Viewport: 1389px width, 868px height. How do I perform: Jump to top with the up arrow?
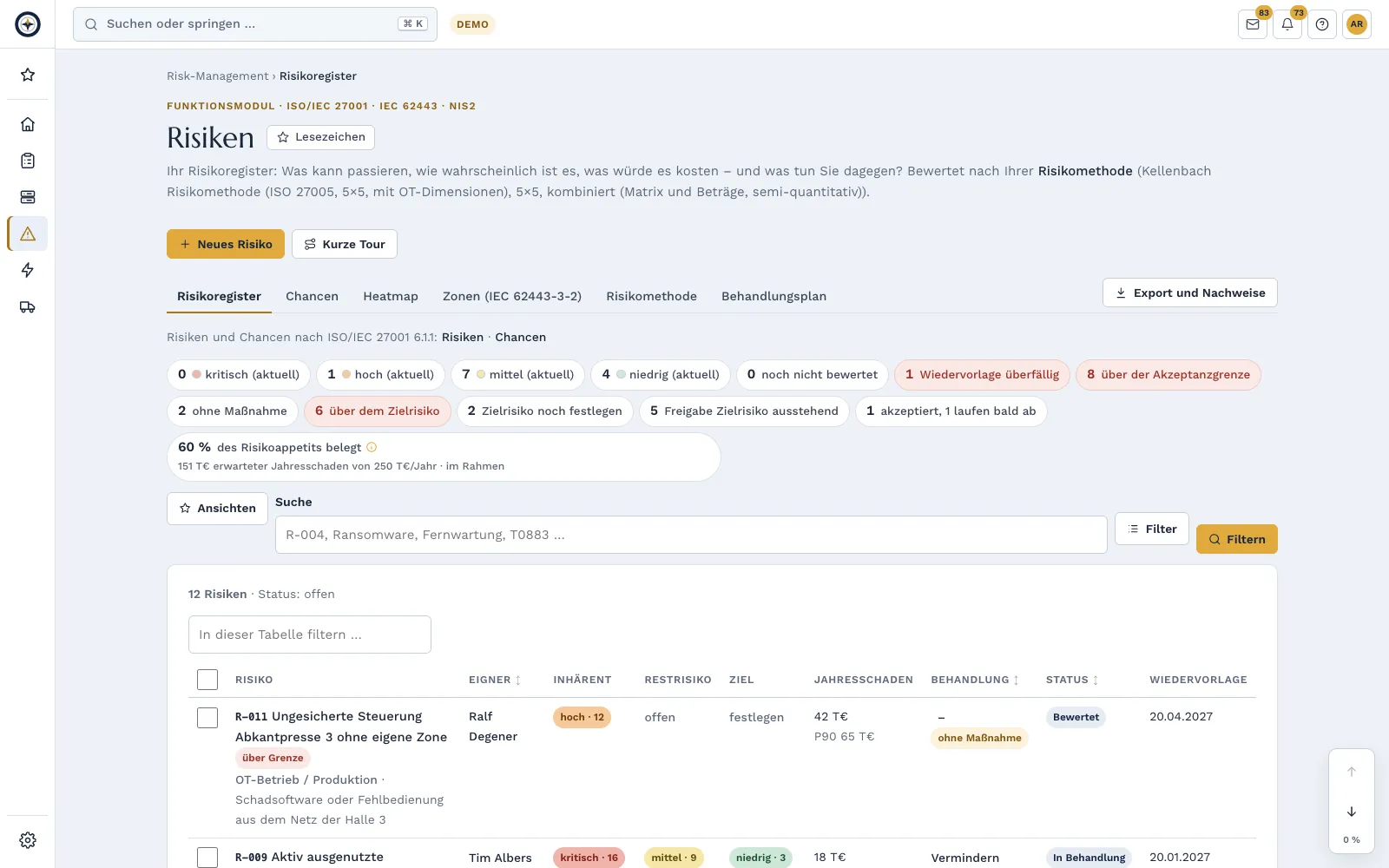(x=1352, y=772)
